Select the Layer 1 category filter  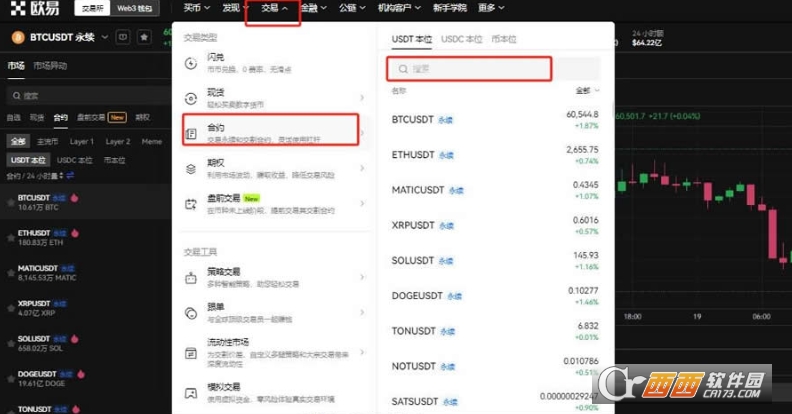[82, 142]
